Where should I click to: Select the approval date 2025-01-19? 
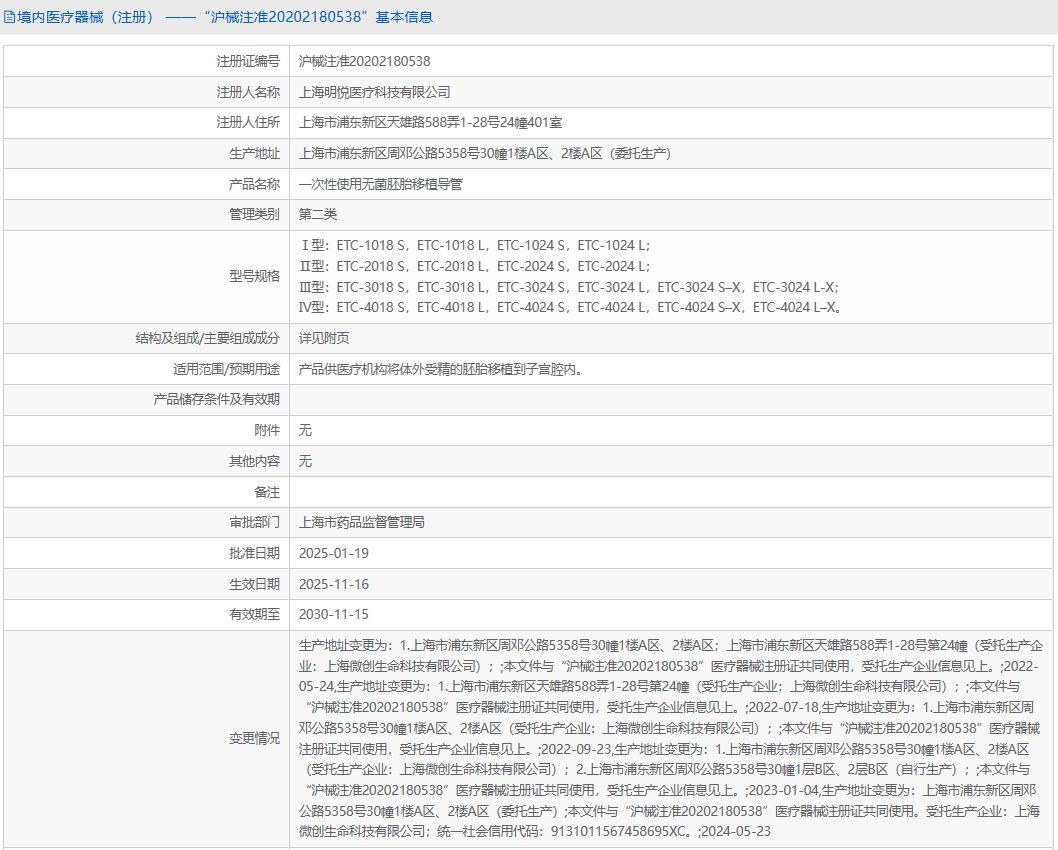tap(334, 554)
